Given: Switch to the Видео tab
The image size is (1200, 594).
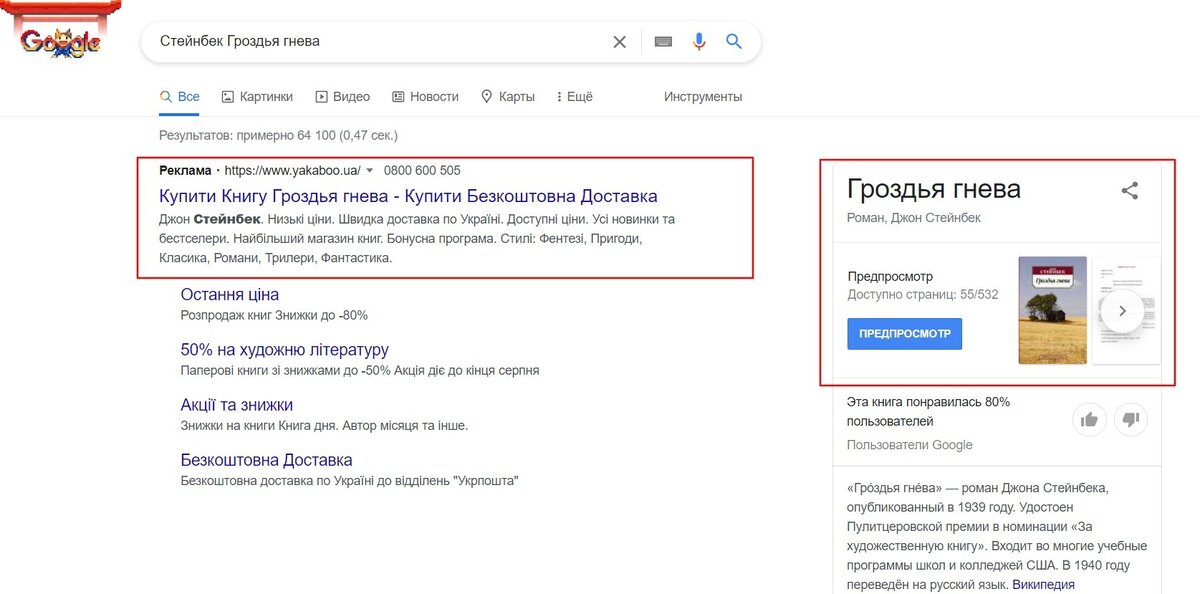Looking at the screenshot, I should [343, 97].
